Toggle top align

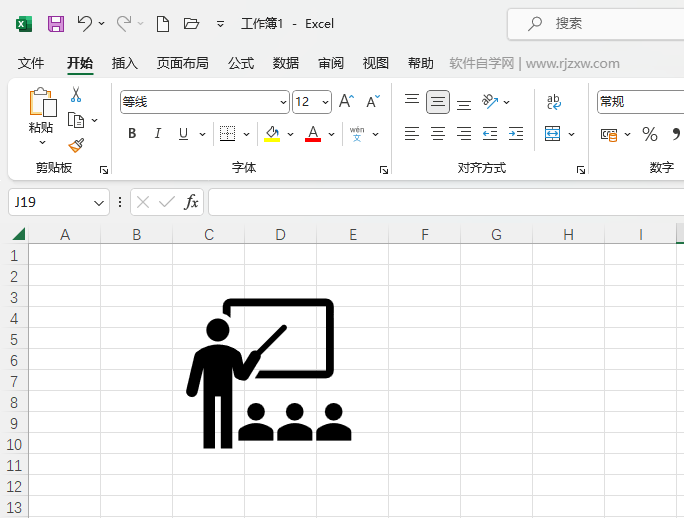[412, 99]
